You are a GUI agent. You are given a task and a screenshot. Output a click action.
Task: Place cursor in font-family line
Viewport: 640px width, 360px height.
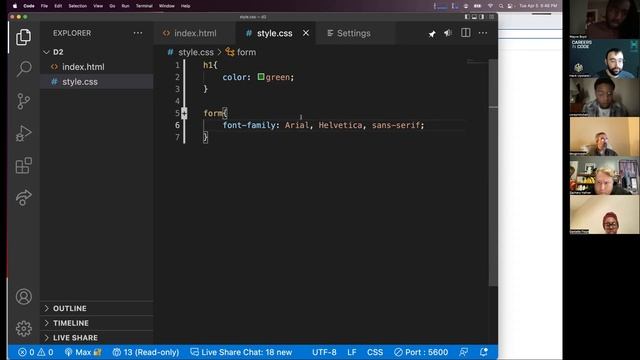pyautogui.click(x=323, y=125)
